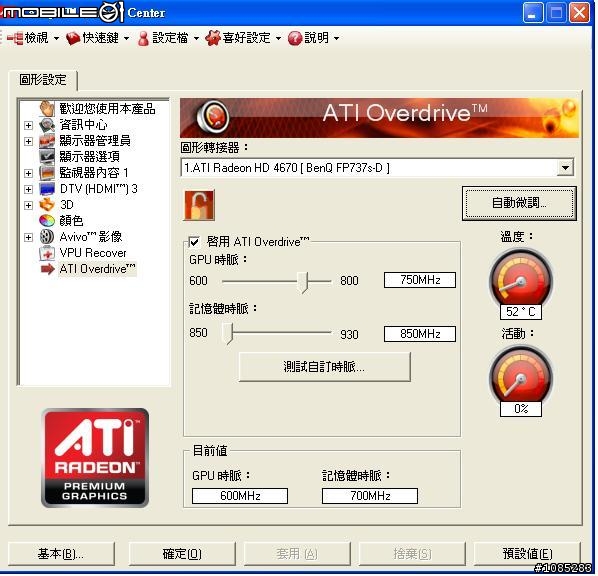The width and height of the screenshot is (598, 576).
Task: Expand the DTV (HDMI) 3 tree node
Action: click(28, 189)
